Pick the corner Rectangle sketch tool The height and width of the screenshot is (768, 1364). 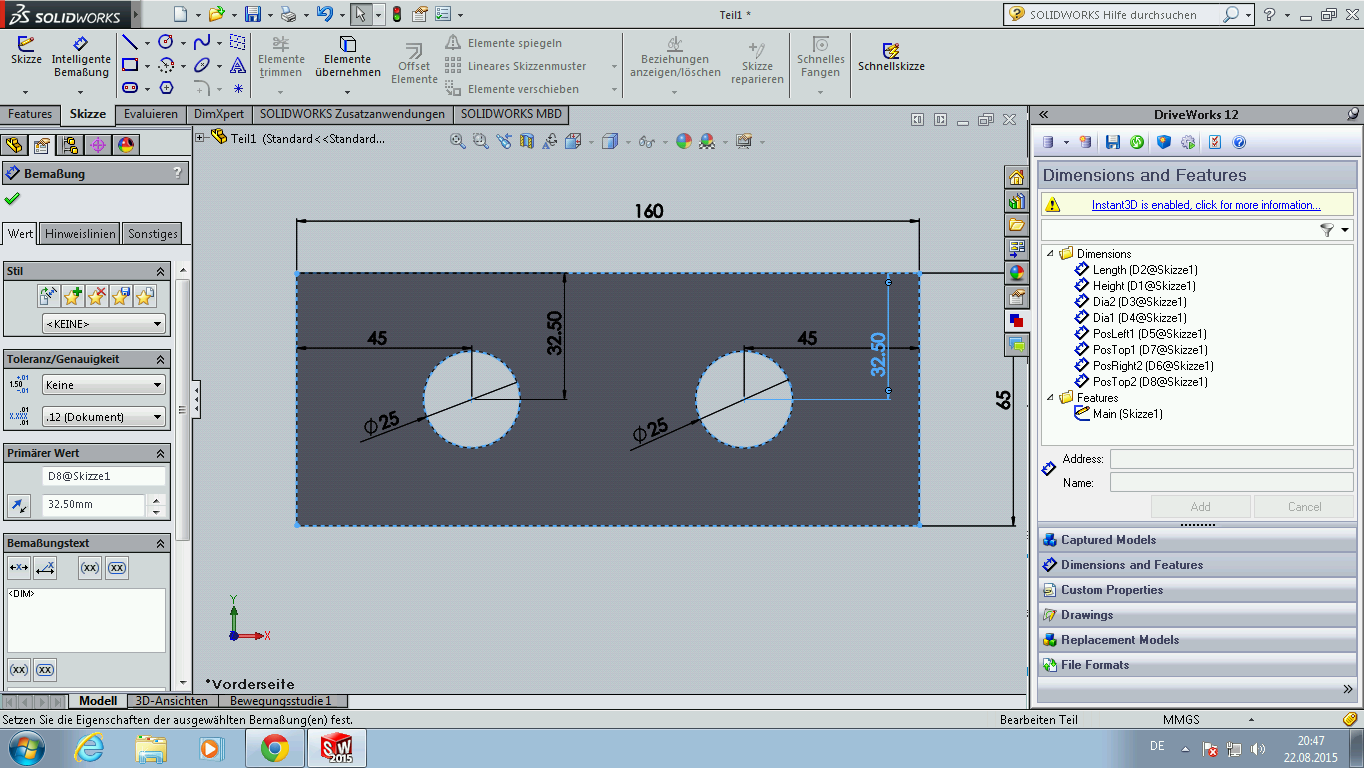pos(130,65)
